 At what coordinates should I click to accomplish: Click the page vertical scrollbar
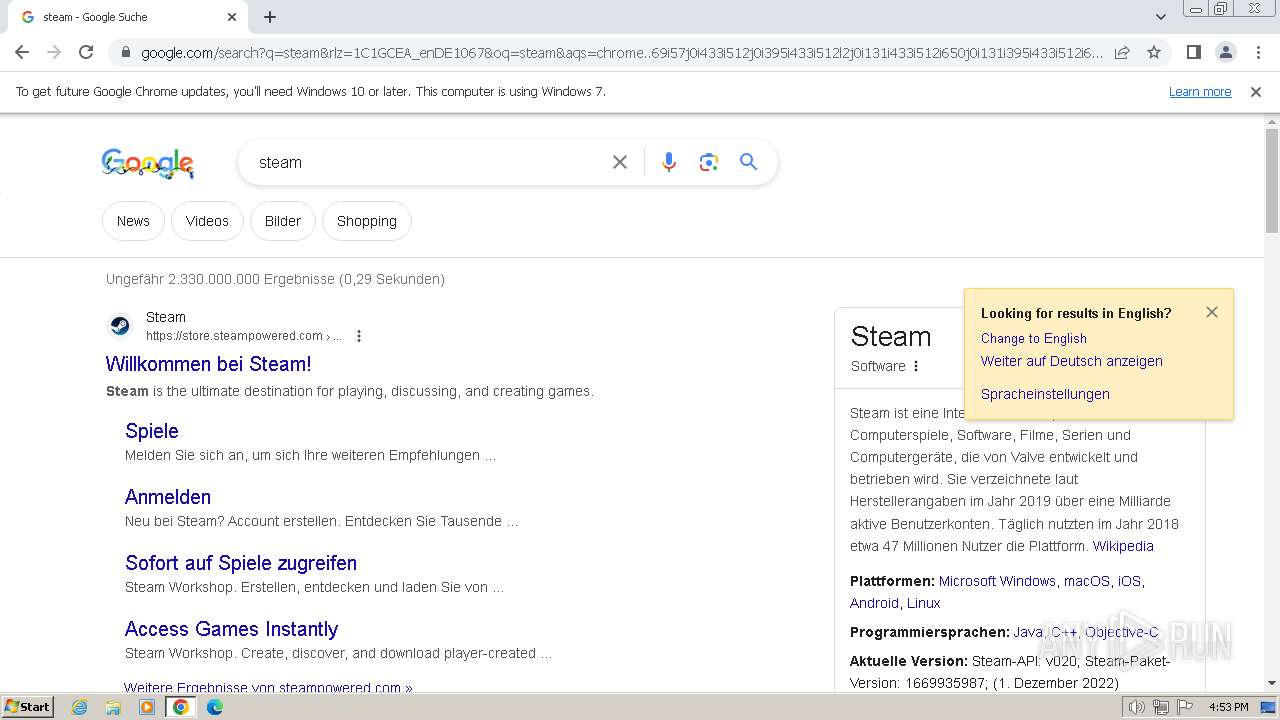click(1272, 180)
